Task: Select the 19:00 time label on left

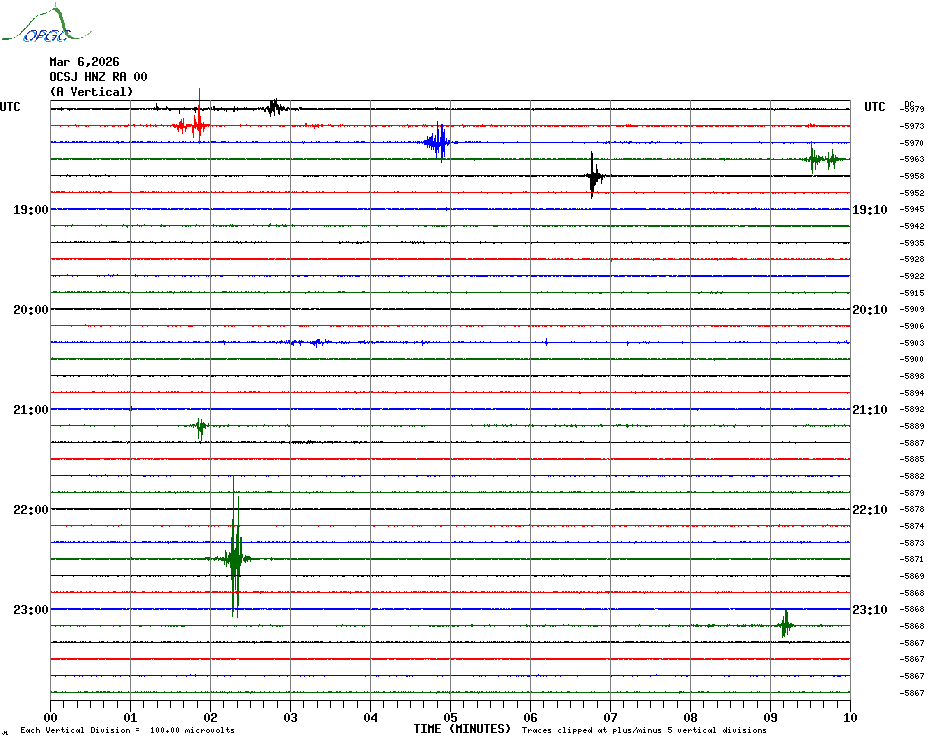Action: click(31, 210)
